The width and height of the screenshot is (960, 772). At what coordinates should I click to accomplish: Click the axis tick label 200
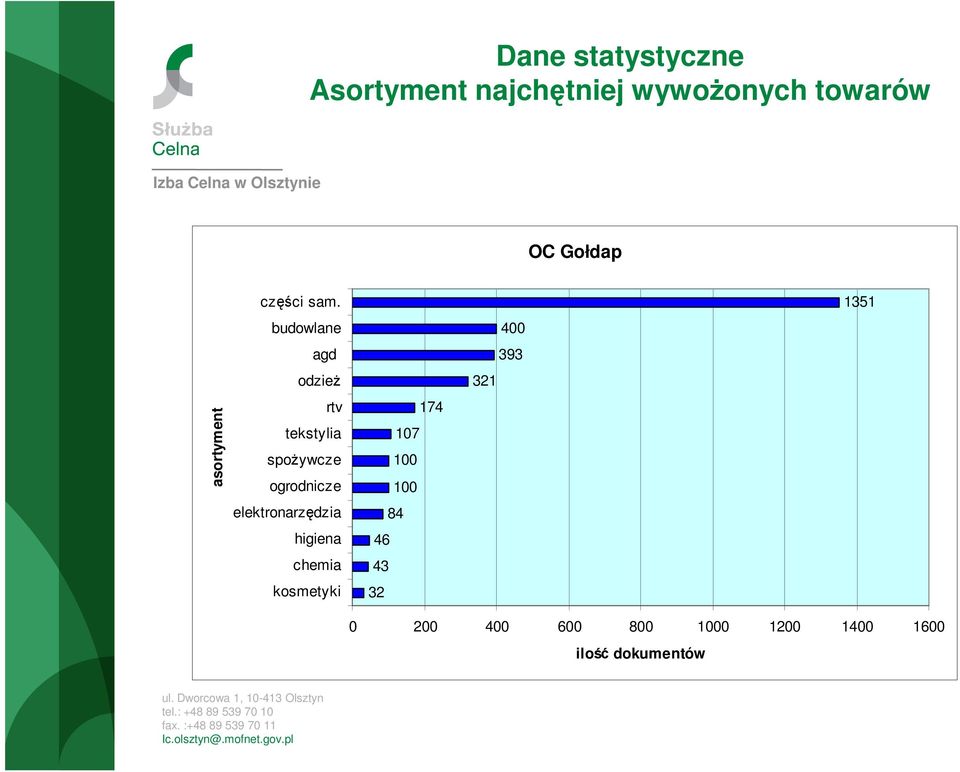coord(425,627)
